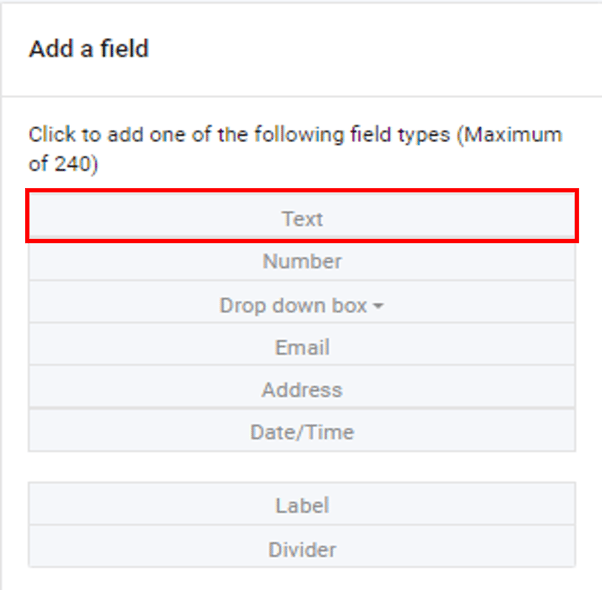The image size is (602, 590).
Task: Click the "Add a field" panel heading
Action: tap(89, 49)
